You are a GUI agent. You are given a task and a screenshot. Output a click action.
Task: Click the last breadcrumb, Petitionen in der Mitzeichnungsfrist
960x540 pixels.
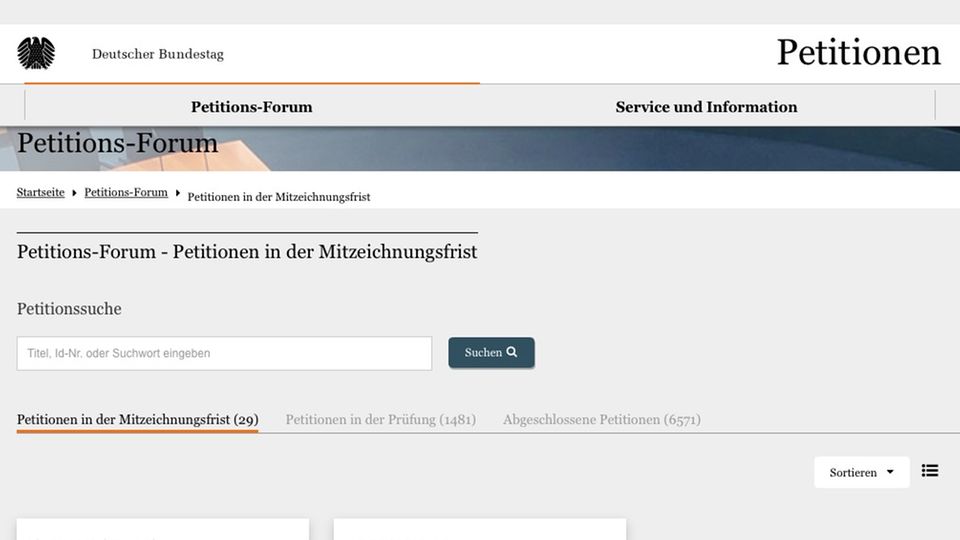pos(279,197)
